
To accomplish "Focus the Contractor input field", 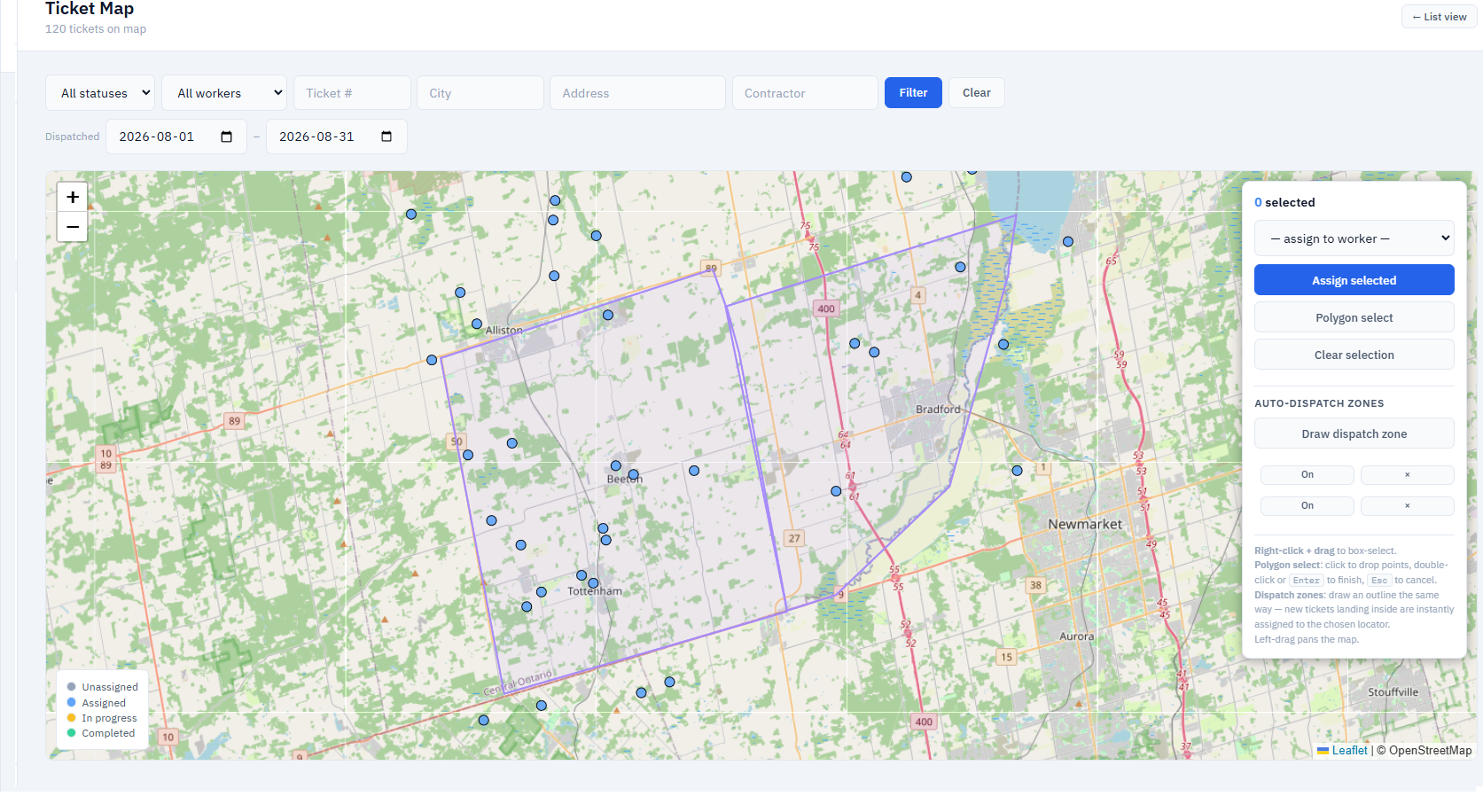I will (805, 93).
